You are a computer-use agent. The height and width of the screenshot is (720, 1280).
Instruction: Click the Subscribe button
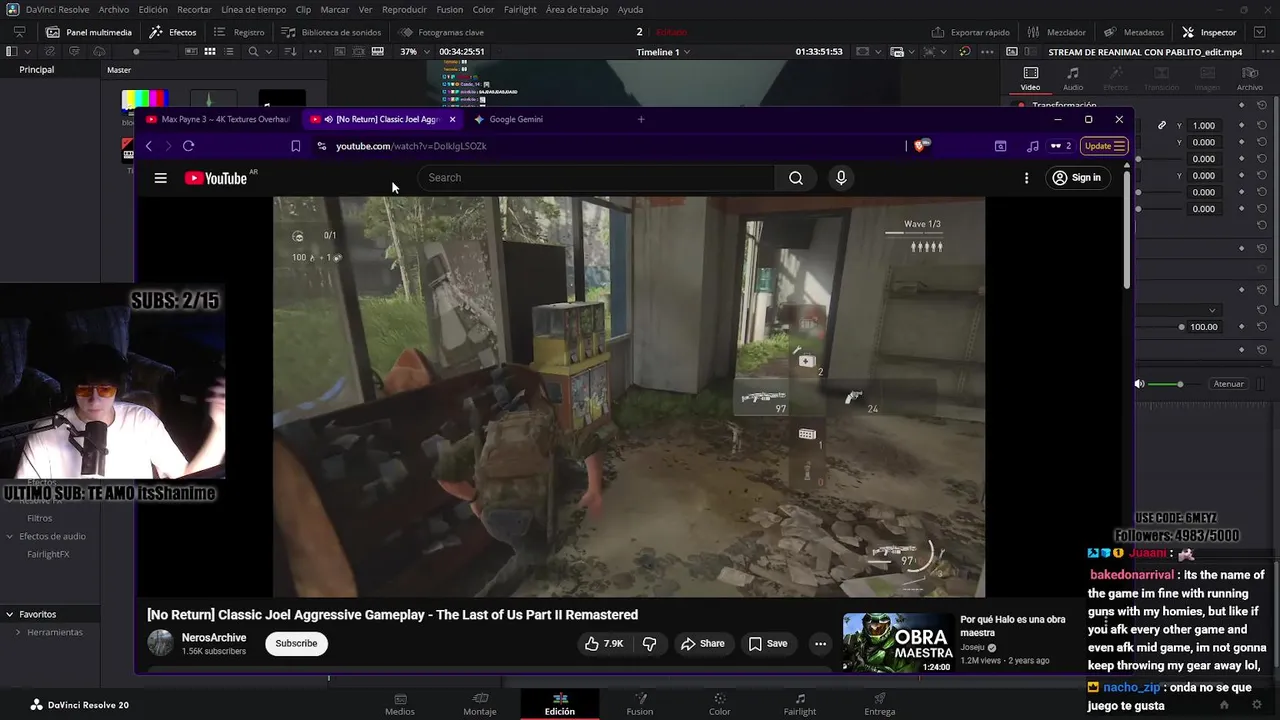296,643
